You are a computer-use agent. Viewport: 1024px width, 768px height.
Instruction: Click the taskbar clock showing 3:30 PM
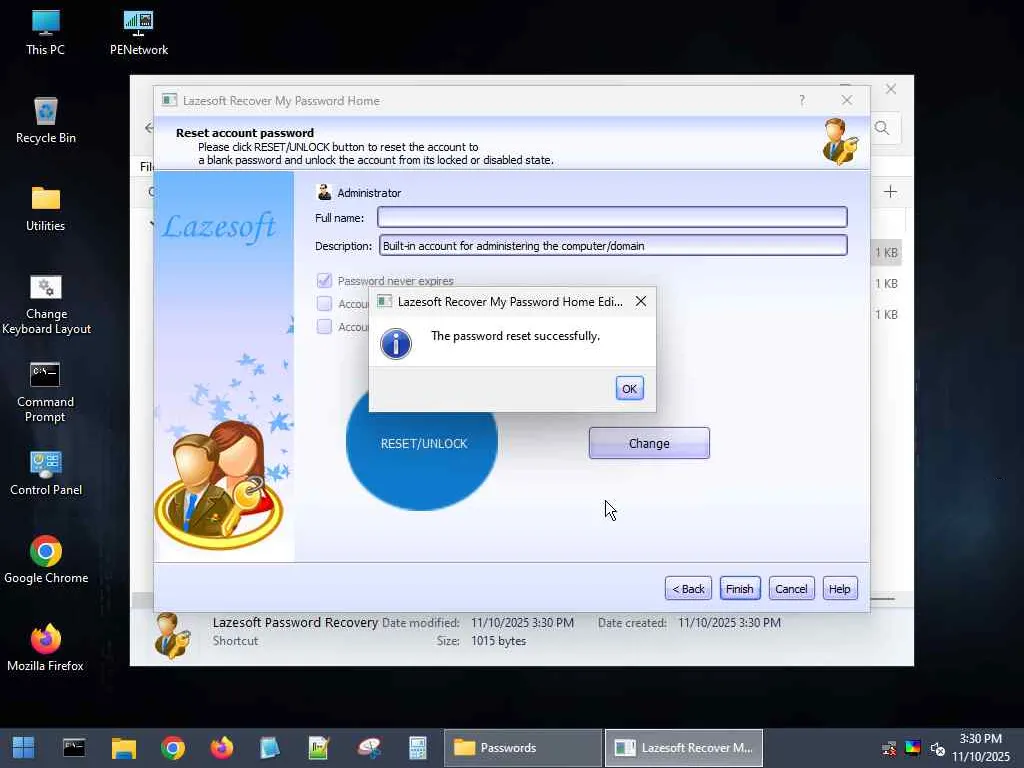[981, 739]
